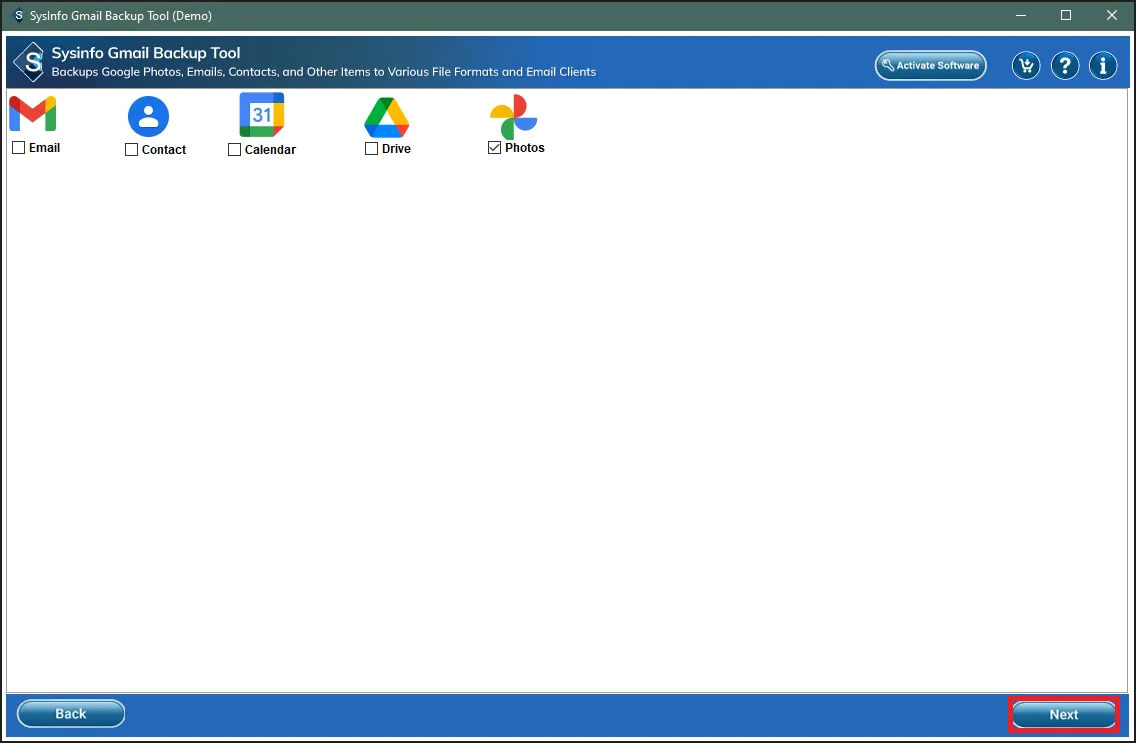Enable the Drive checkbox
The width and height of the screenshot is (1136, 743).
coord(372,148)
